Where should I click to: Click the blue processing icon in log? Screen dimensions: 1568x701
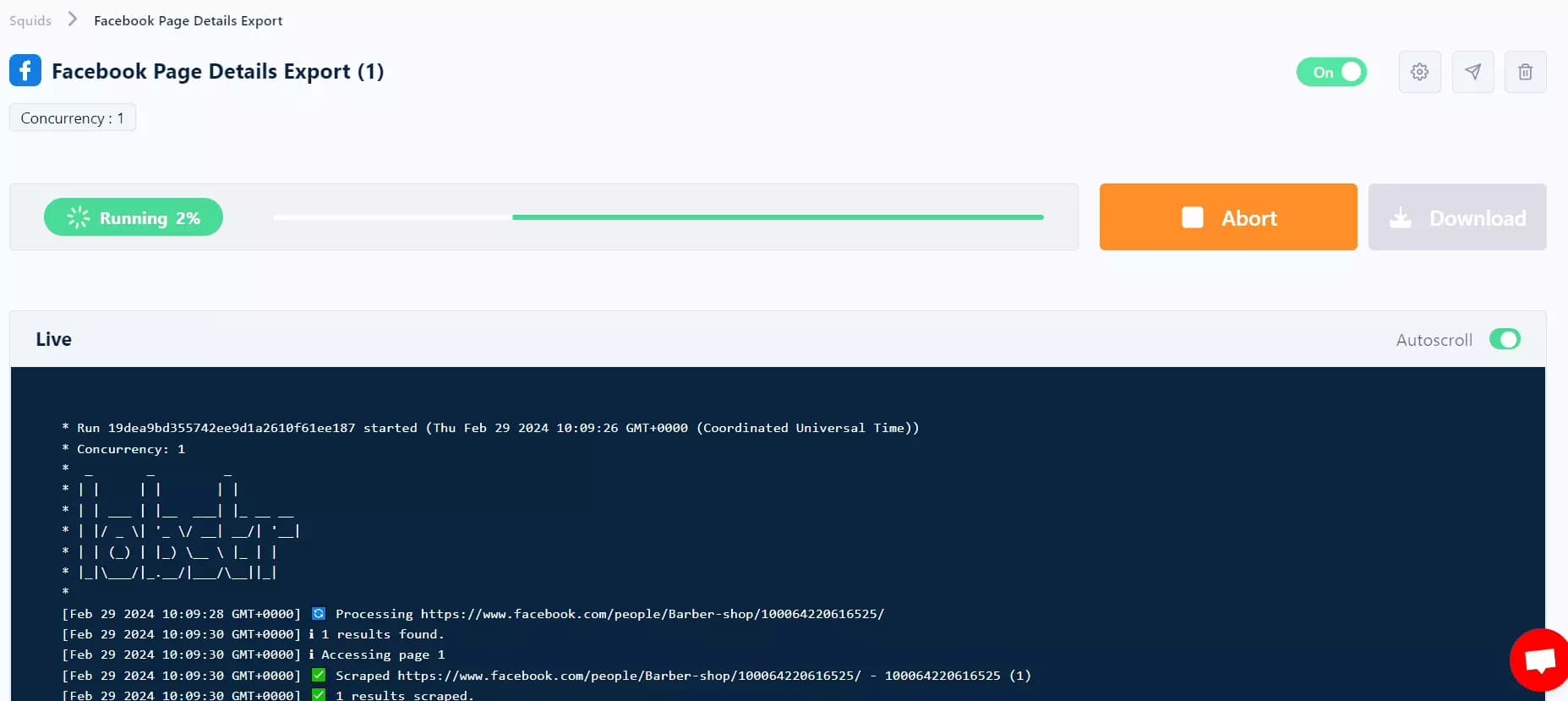click(x=319, y=614)
